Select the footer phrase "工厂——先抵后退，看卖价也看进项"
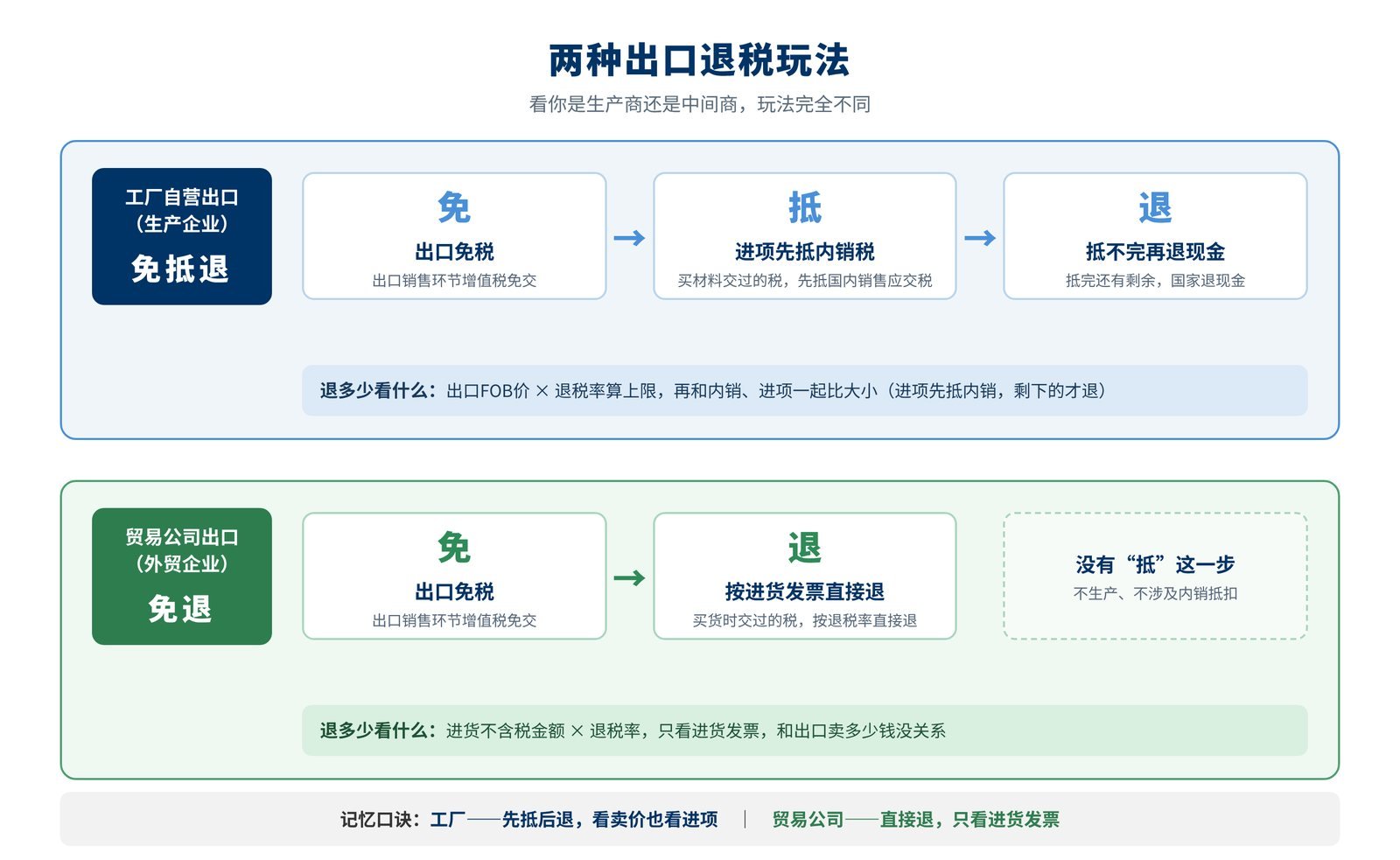Screen dimensions: 1400x860 click(x=574, y=820)
